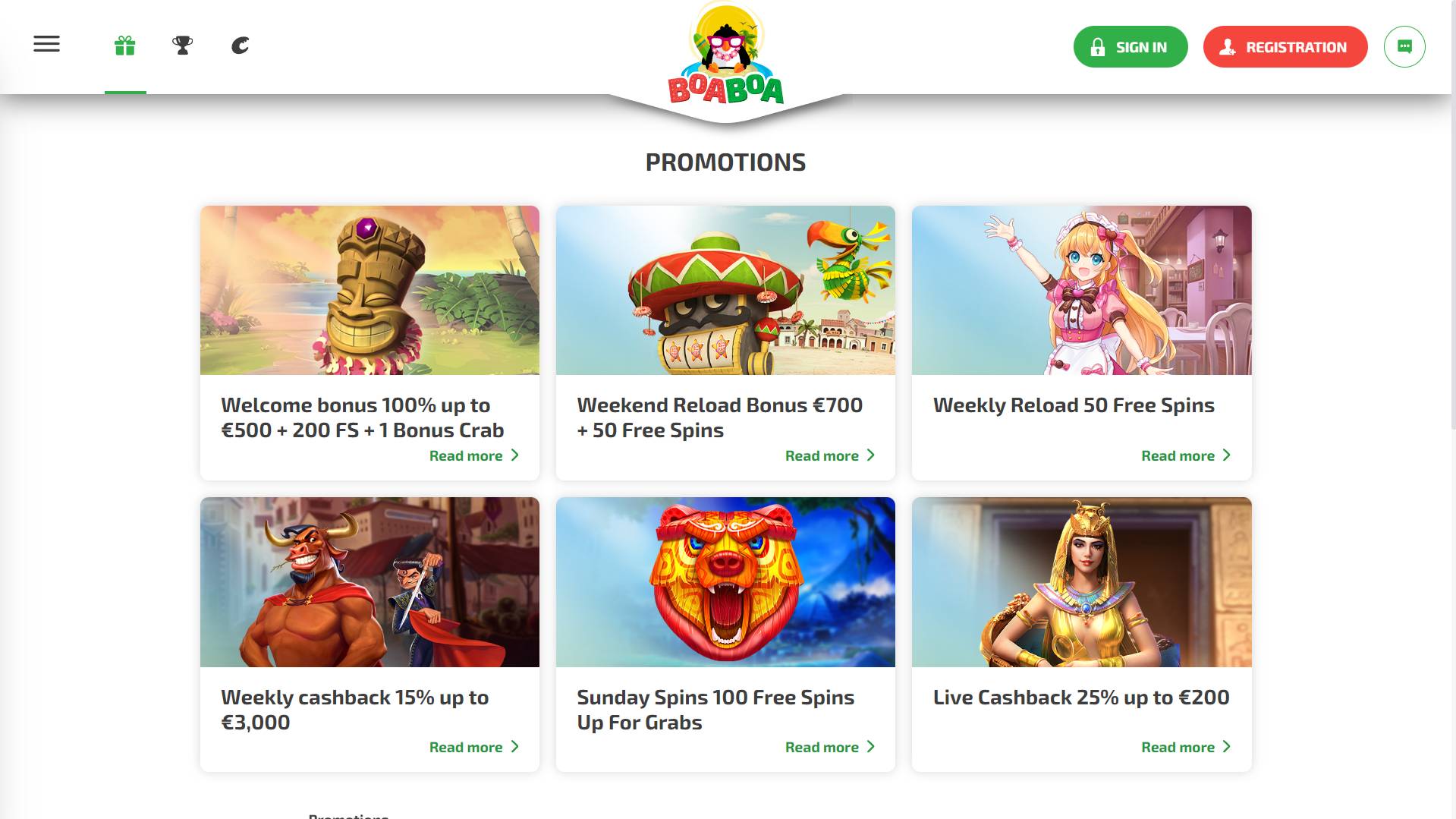
Task: Open the trophy tournaments icon
Action: (182, 46)
